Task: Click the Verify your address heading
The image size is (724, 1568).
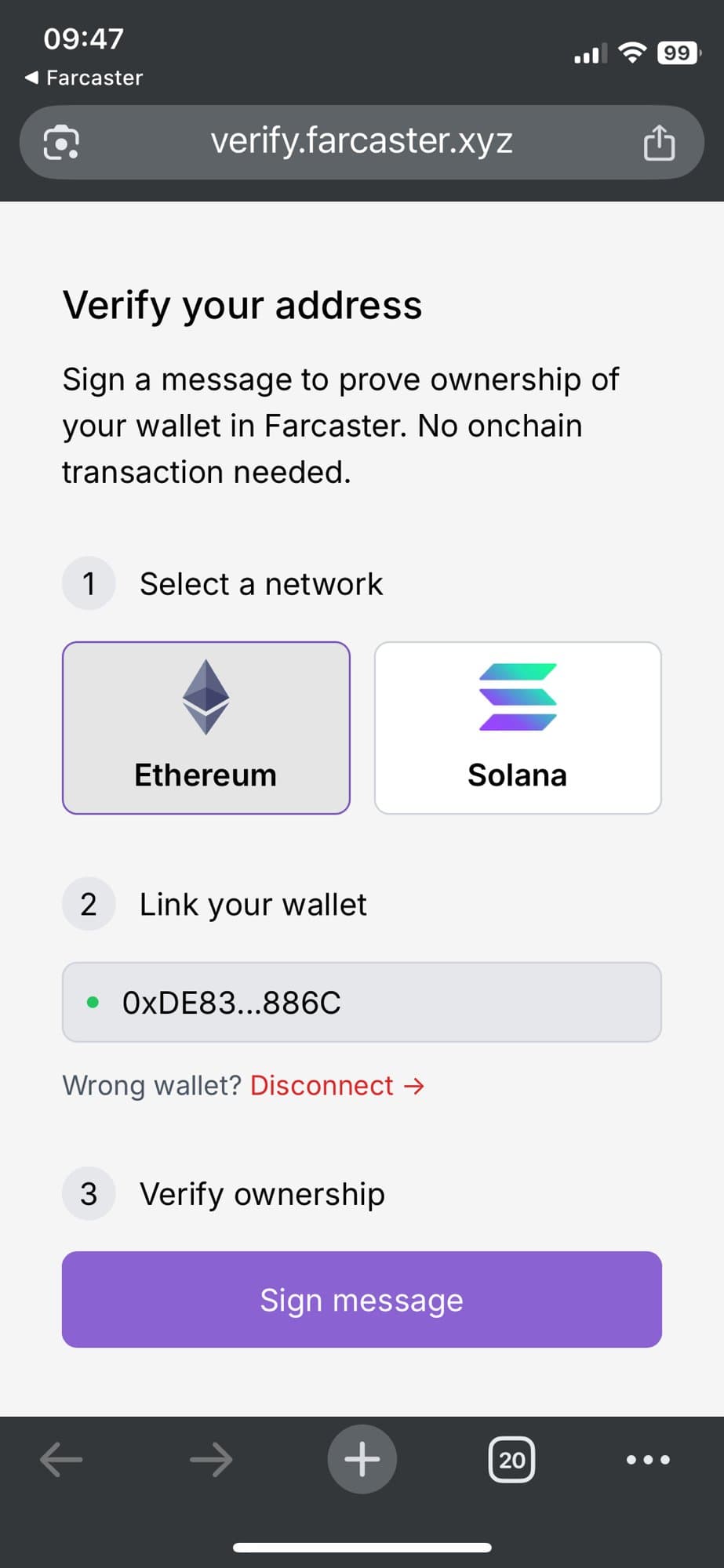Action: (x=242, y=305)
